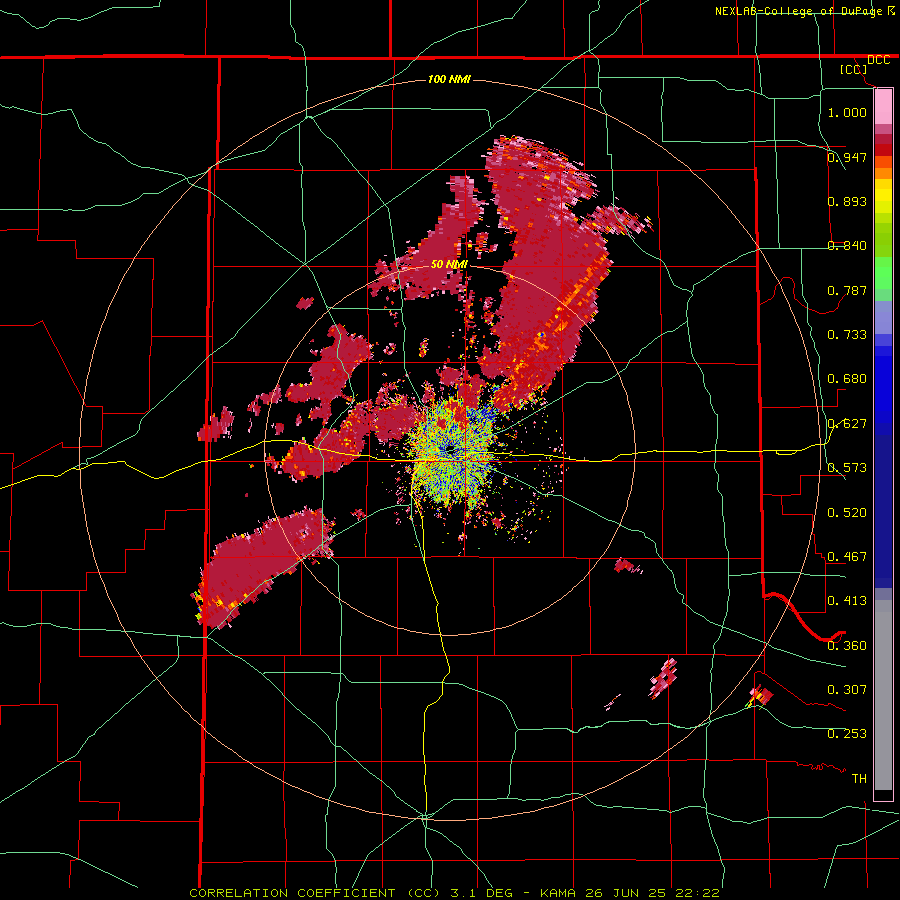Click the gray lower color bar segment

pos(883,695)
